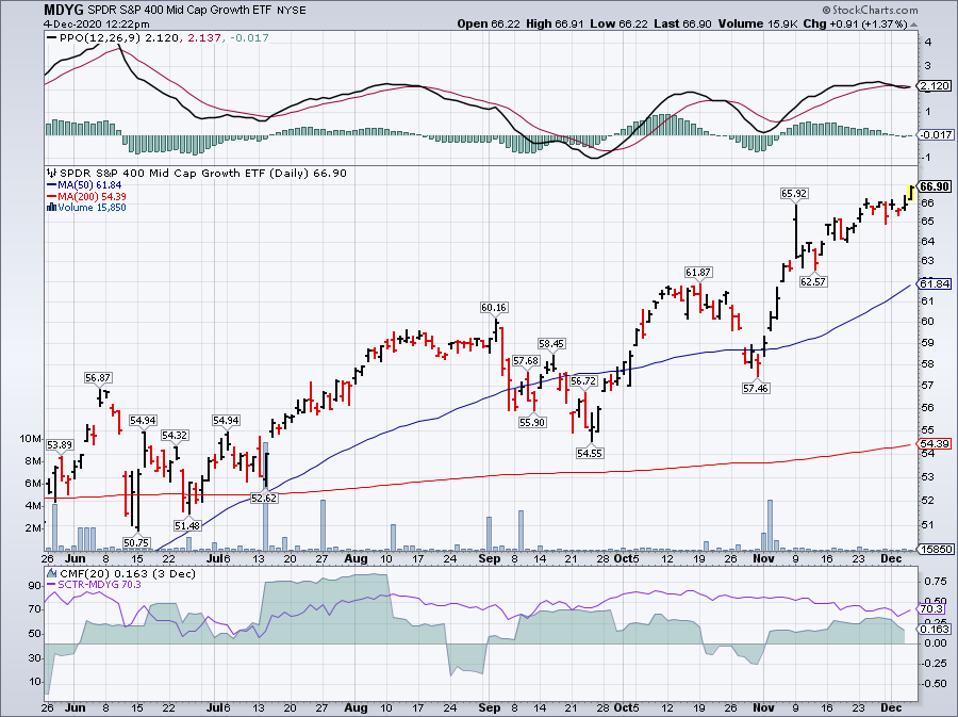Click the SCTR-MDYG 70.3 legend text
This screenshot has height=717, width=958.
pos(100,585)
